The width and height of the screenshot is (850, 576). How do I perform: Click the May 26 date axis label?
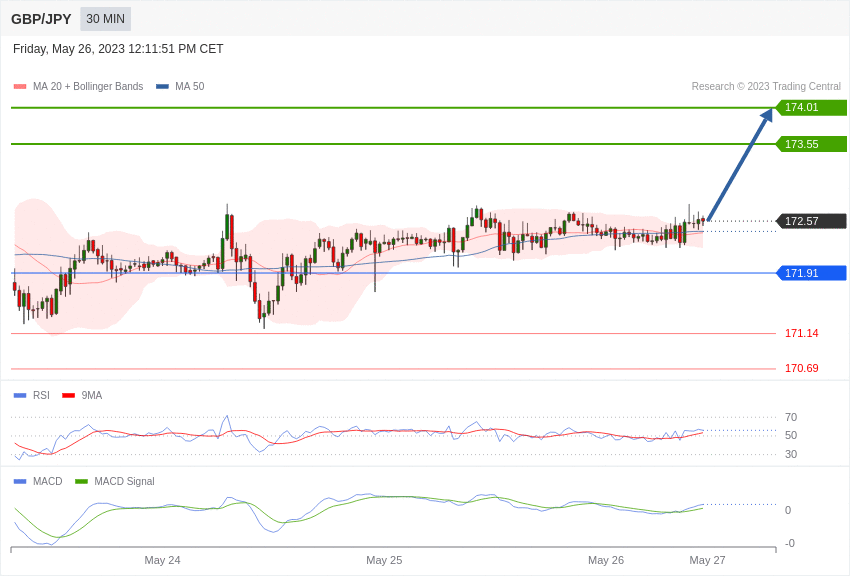pyautogui.click(x=606, y=560)
